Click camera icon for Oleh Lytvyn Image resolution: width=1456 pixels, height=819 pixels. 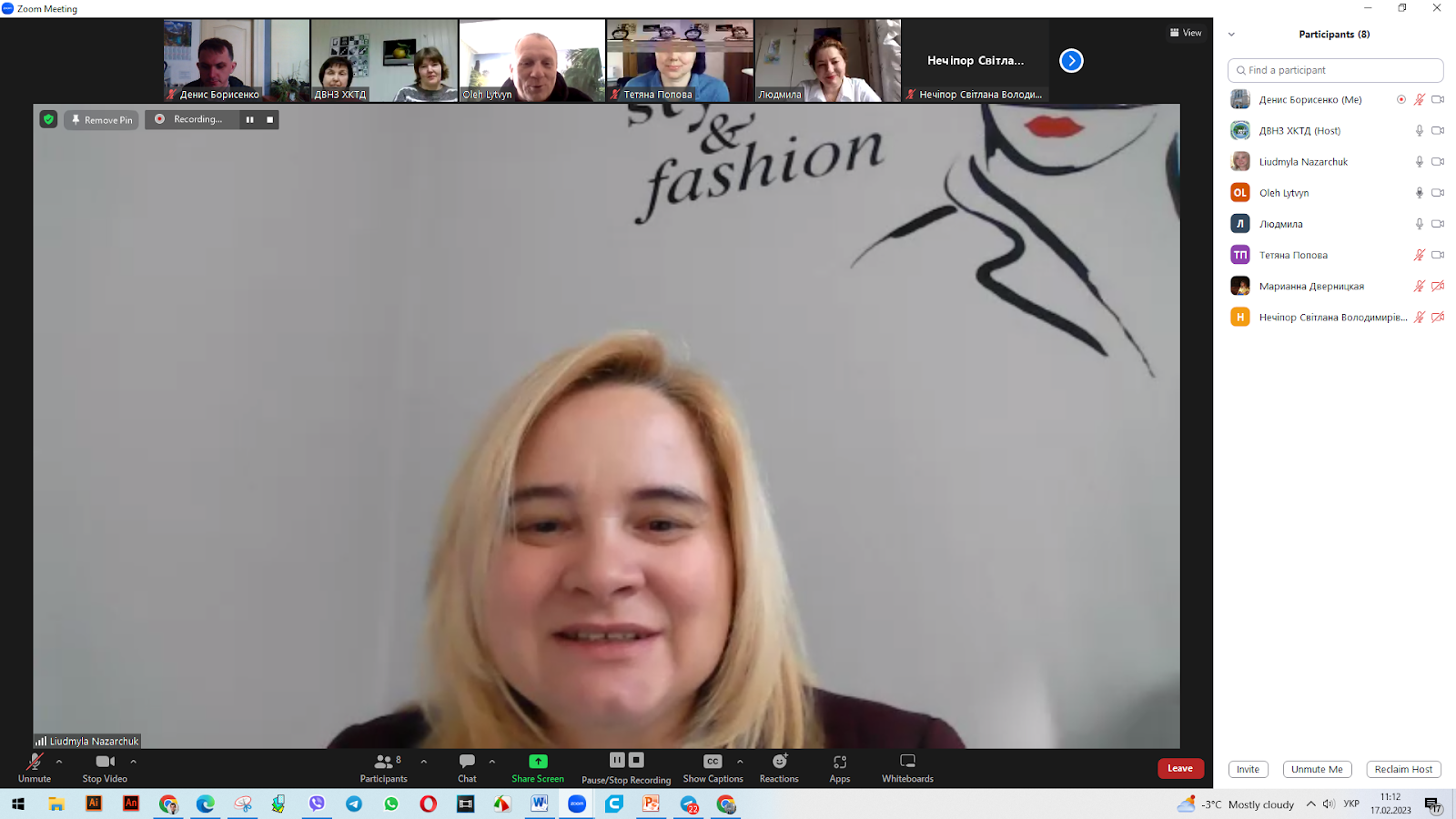pyautogui.click(x=1438, y=193)
